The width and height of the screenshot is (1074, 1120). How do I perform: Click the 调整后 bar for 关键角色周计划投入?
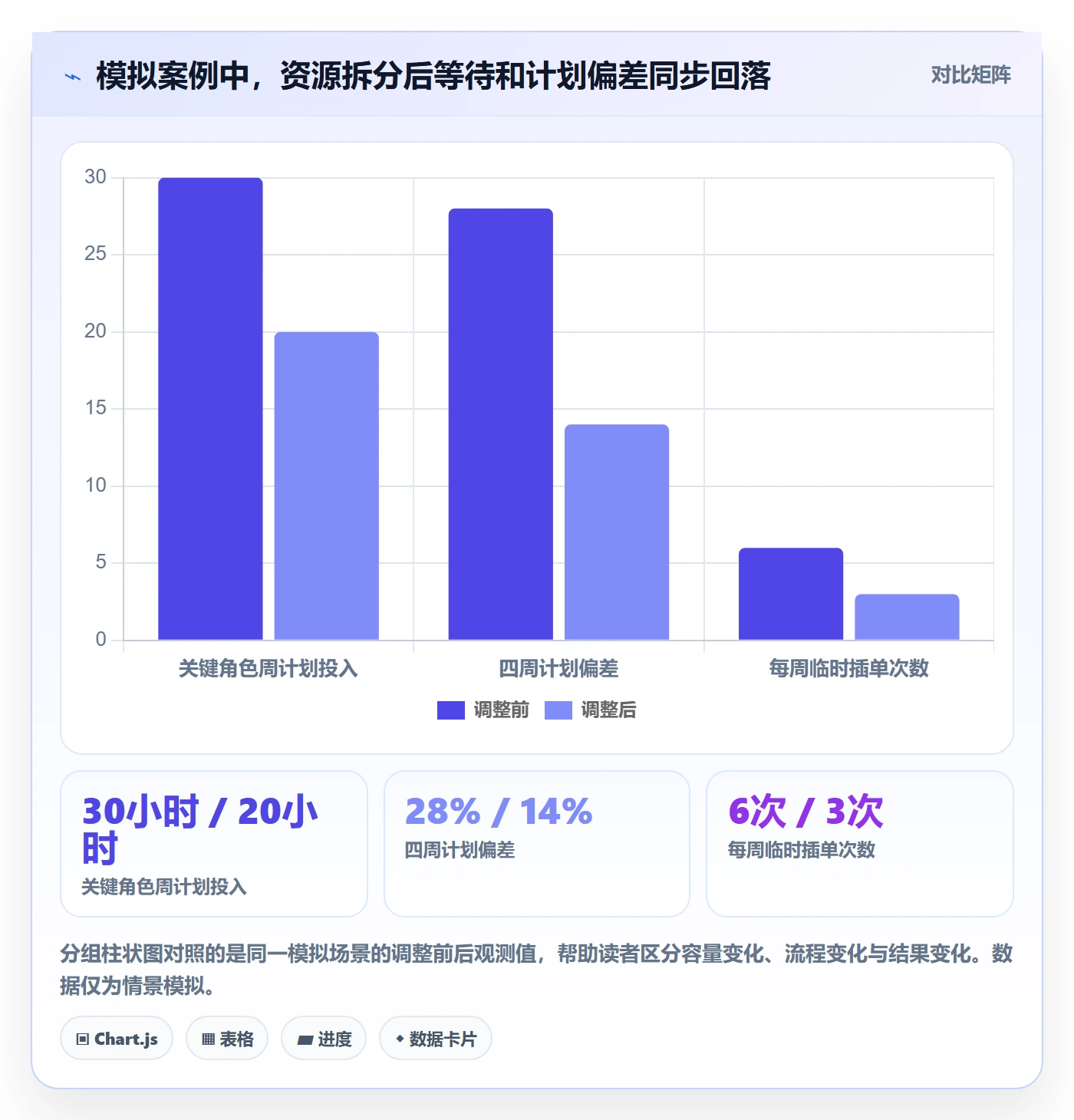[x=327, y=486]
